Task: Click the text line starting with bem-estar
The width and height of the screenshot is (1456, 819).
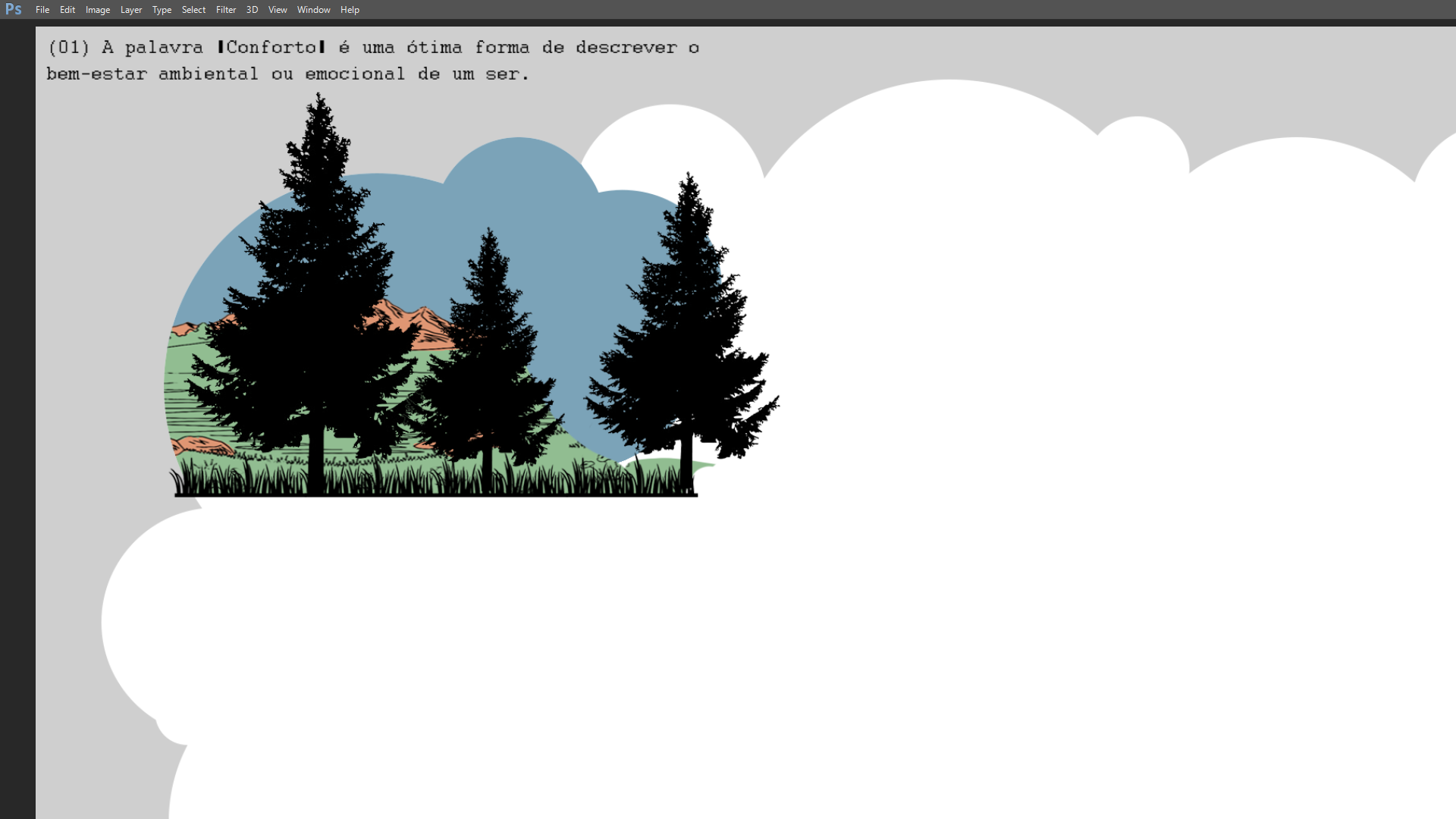Action: coord(287,74)
